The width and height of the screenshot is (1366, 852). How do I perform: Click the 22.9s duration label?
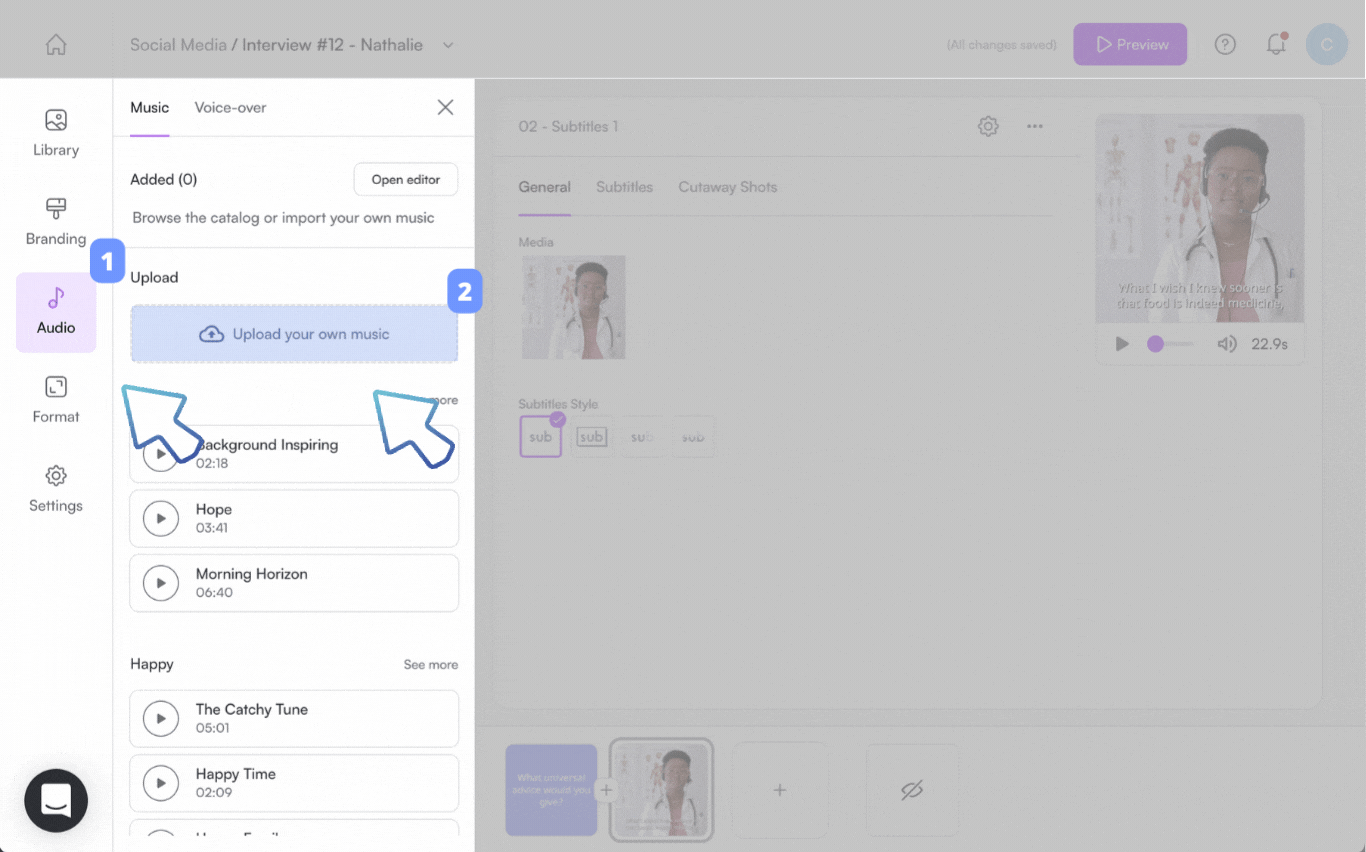pos(1269,344)
